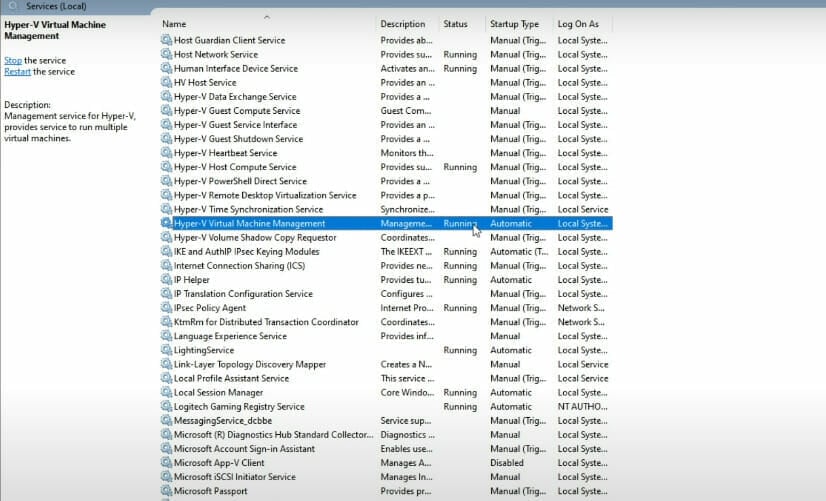
Task: Click the Running status of Host Network Service
Action: coord(460,55)
